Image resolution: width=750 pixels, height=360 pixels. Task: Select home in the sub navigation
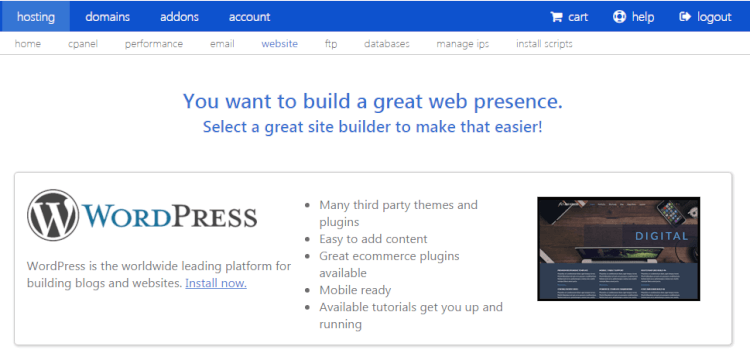28,44
